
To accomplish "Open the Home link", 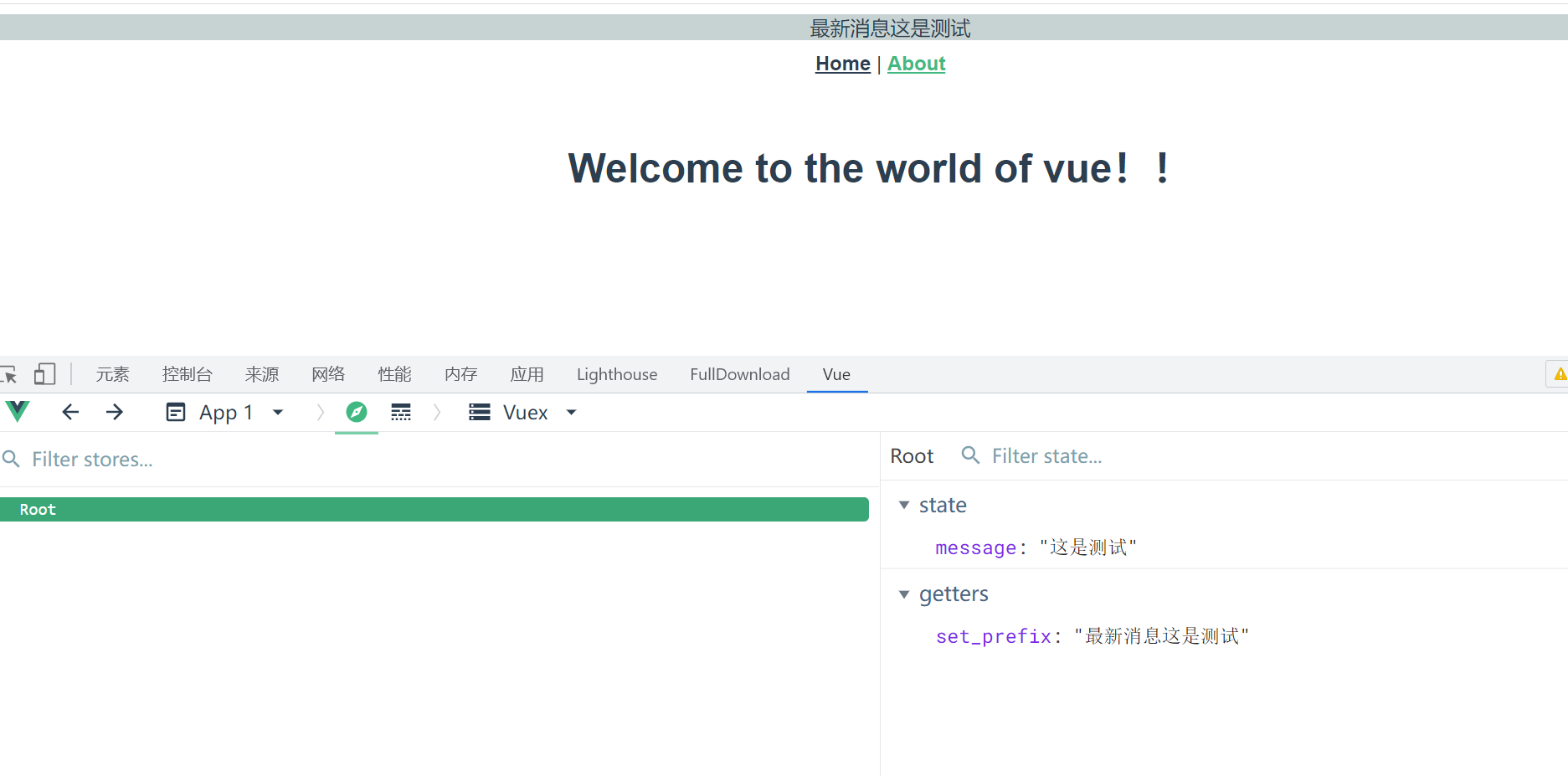I will tap(843, 64).
